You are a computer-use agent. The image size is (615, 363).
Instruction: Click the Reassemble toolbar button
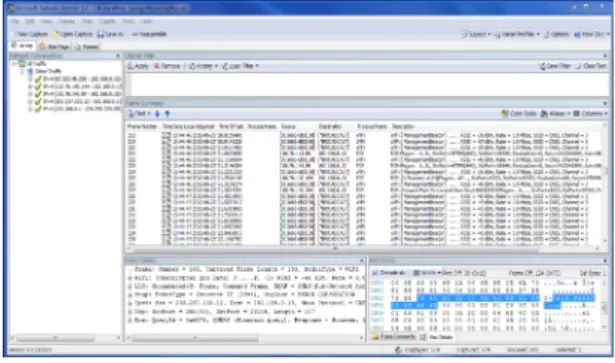[x=149, y=34]
